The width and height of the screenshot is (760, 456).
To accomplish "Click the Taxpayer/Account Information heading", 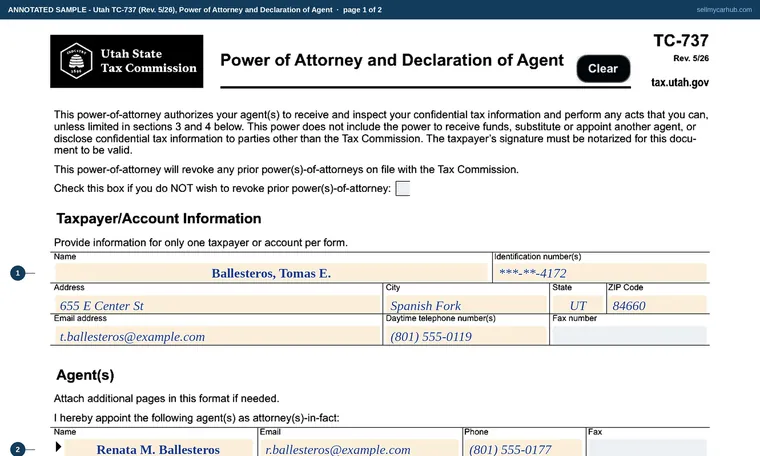I will (x=158, y=219).
